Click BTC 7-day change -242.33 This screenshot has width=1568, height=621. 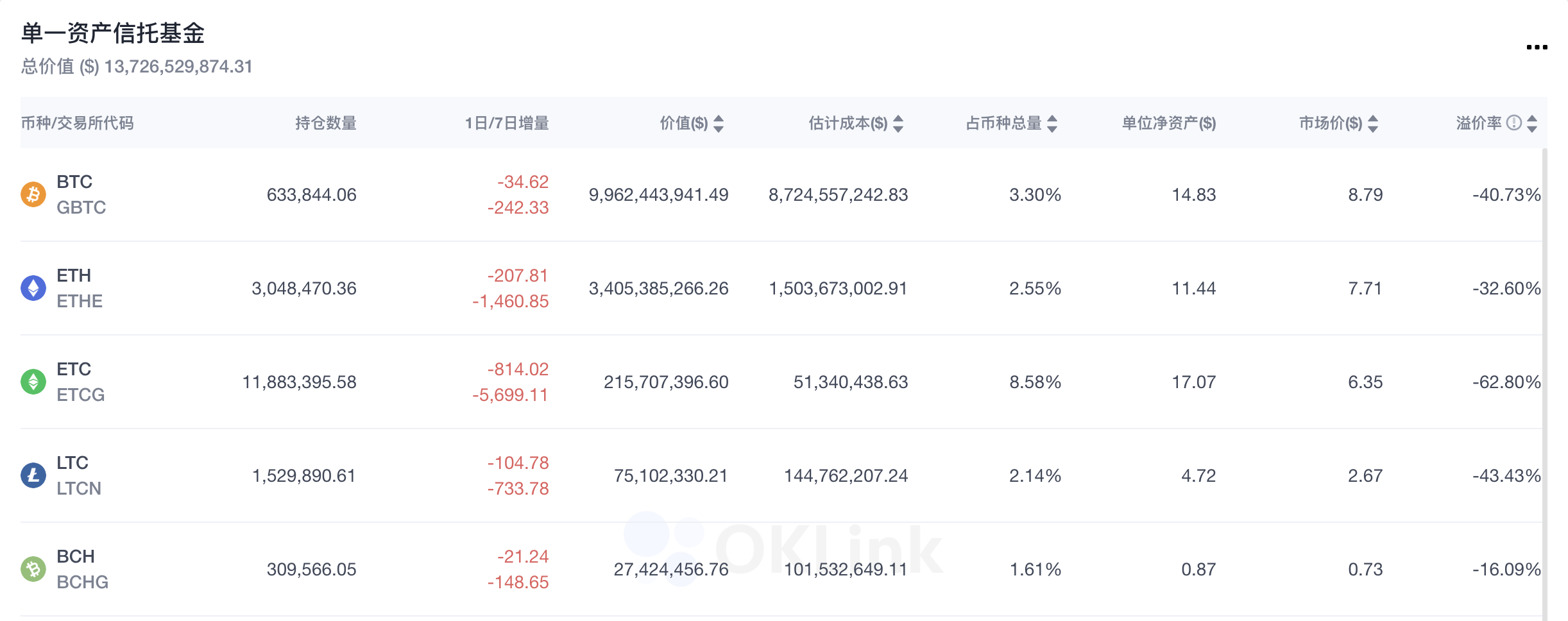(x=518, y=207)
